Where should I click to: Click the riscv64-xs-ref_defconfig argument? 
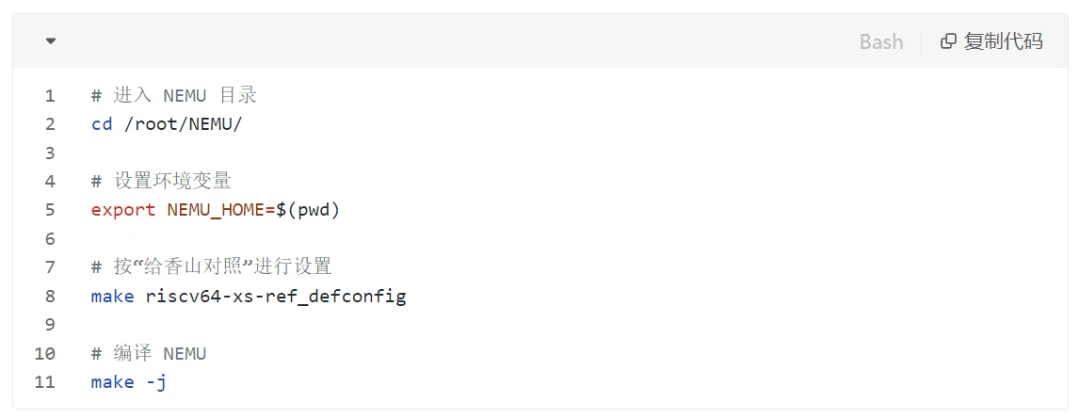point(276,297)
